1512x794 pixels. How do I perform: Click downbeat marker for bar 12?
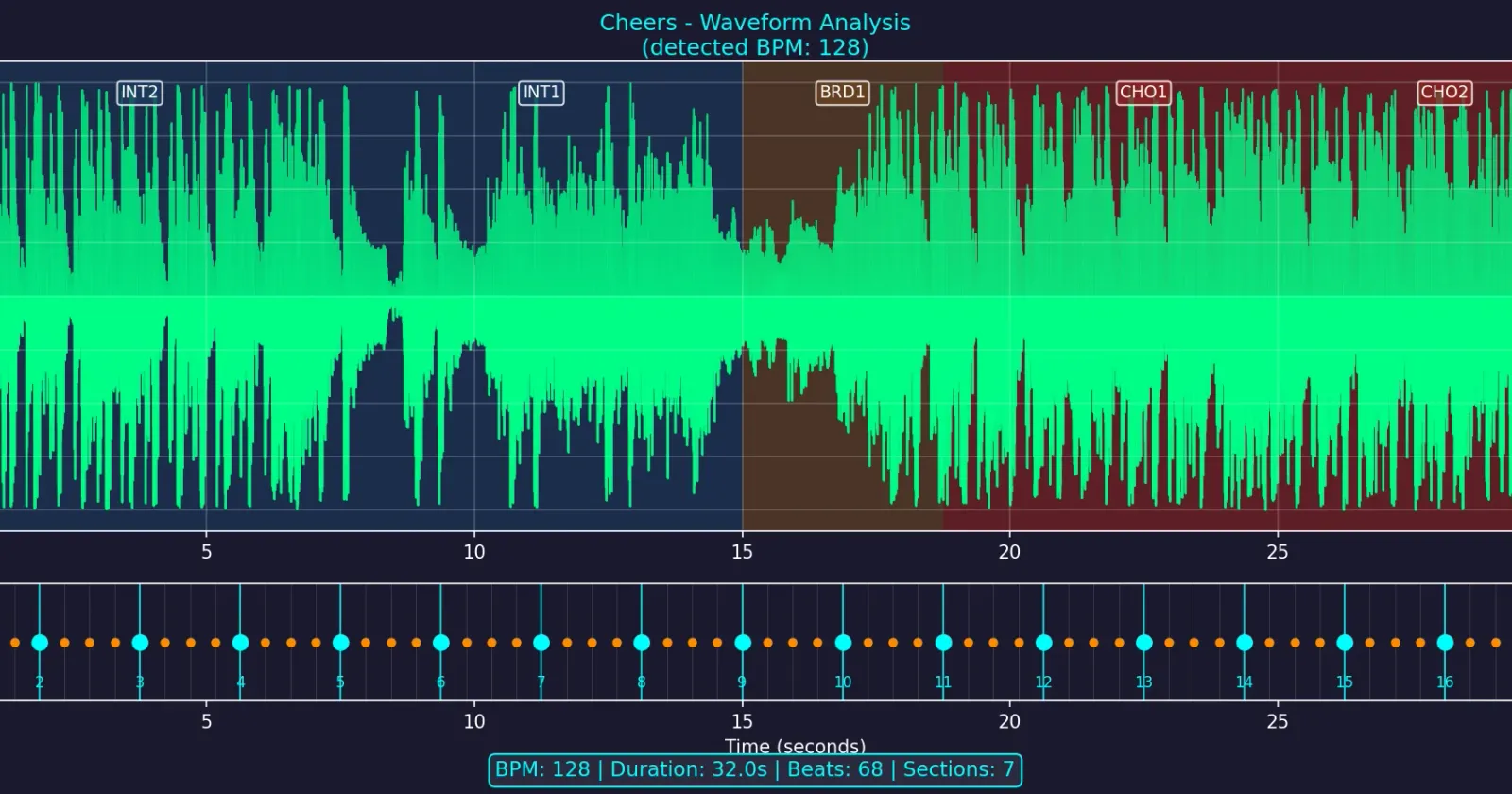(x=1043, y=643)
